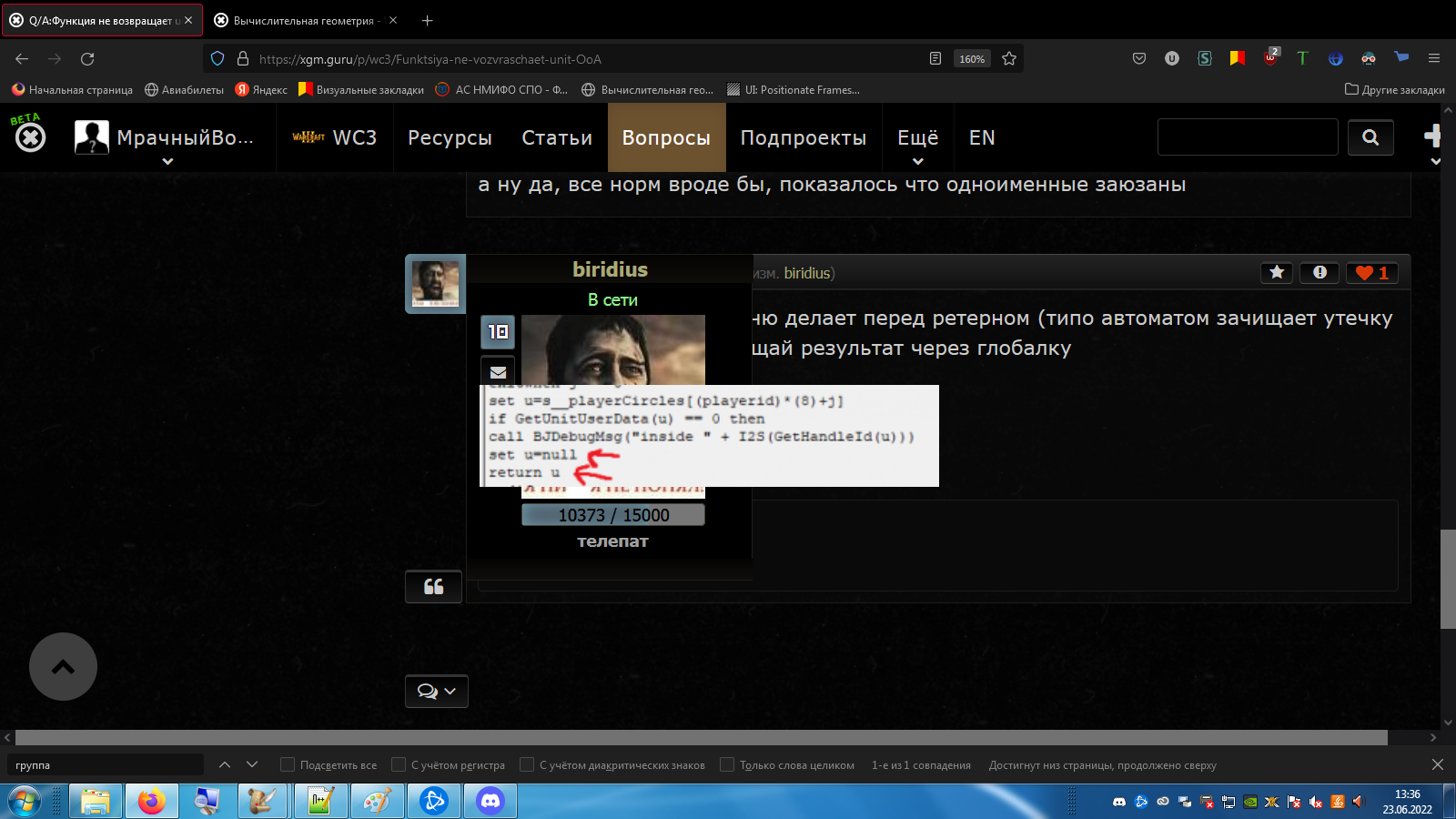Open Windows Start menu
The height and width of the screenshot is (819, 1456).
tap(25, 802)
